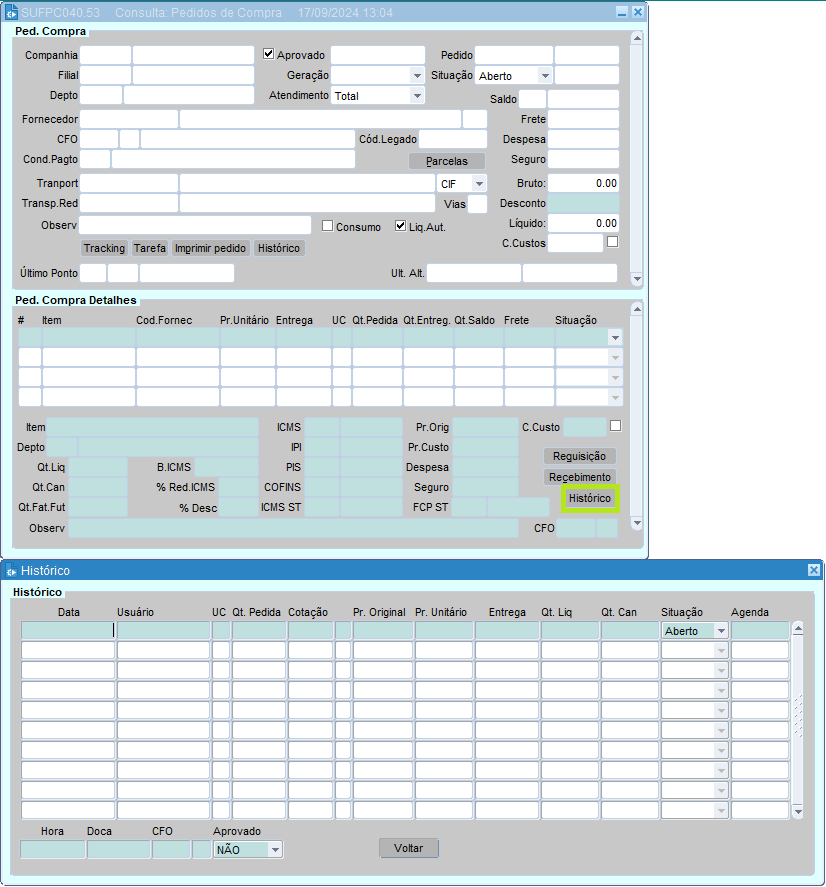This screenshot has width=826, height=887.
Task: Open the Atendimento dropdown set to Total
Action: click(417, 96)
